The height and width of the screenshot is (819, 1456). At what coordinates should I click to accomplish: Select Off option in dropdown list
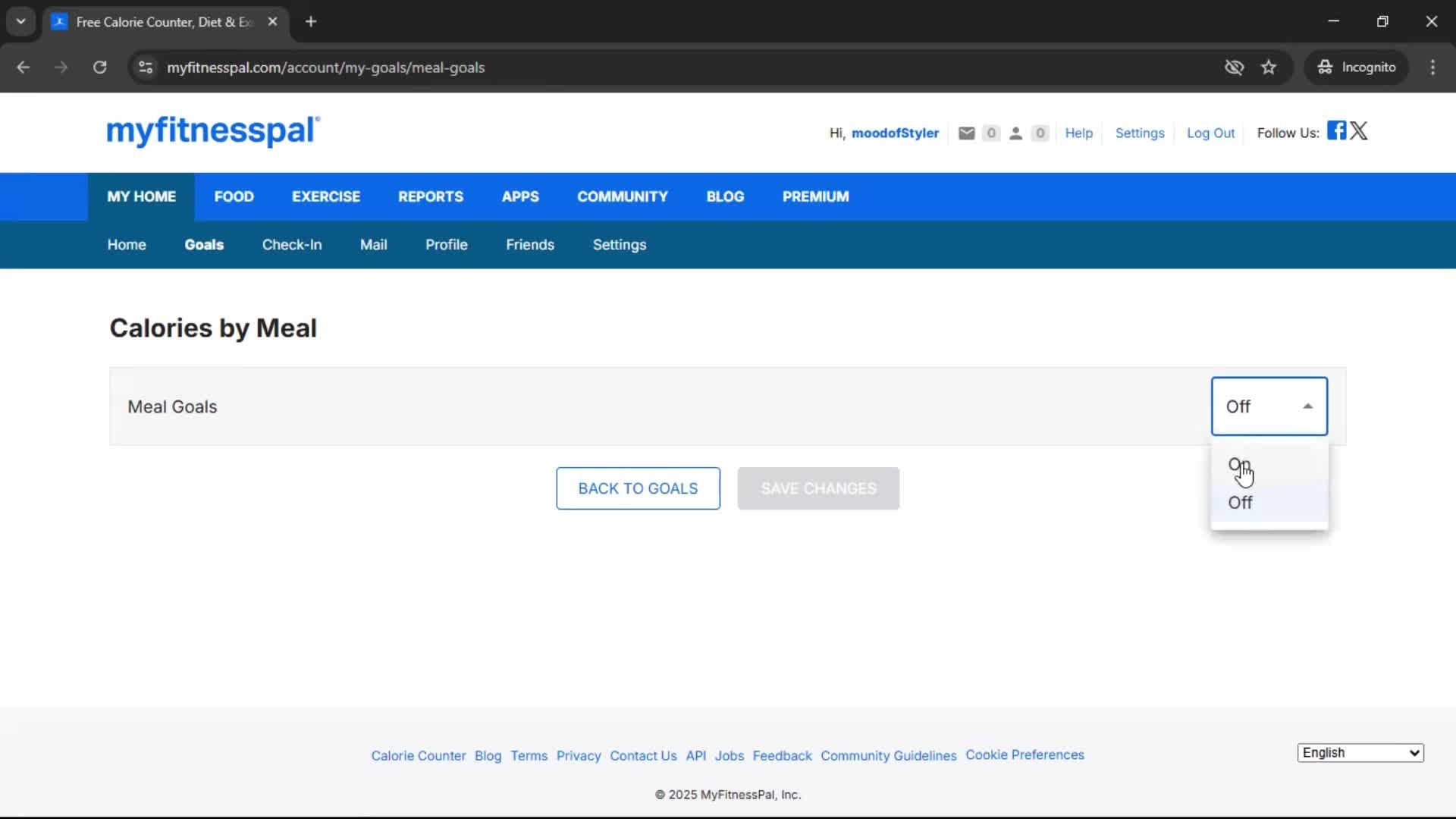(x=1269, y=503)
